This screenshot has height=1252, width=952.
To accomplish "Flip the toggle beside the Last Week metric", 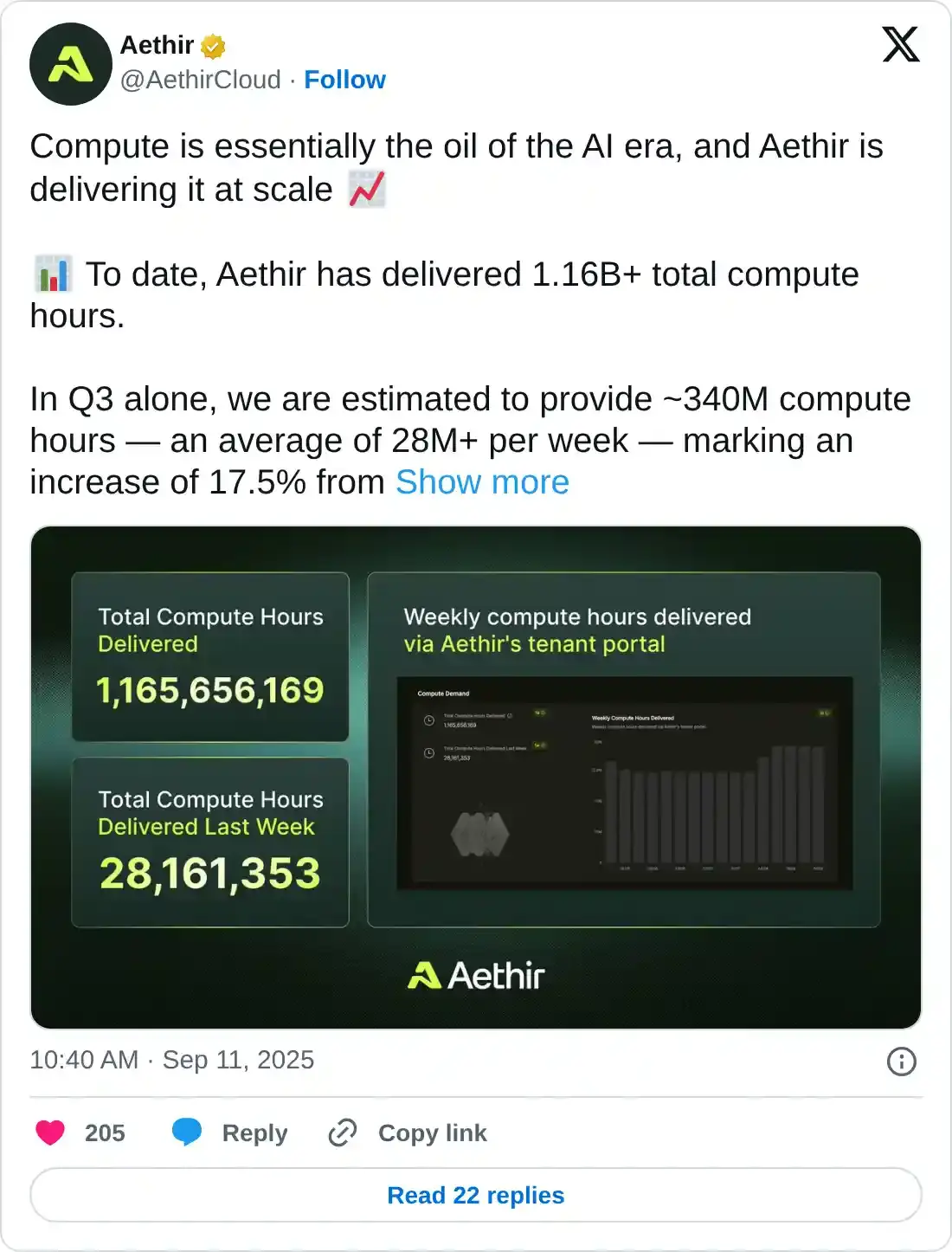I will point(538,745).
